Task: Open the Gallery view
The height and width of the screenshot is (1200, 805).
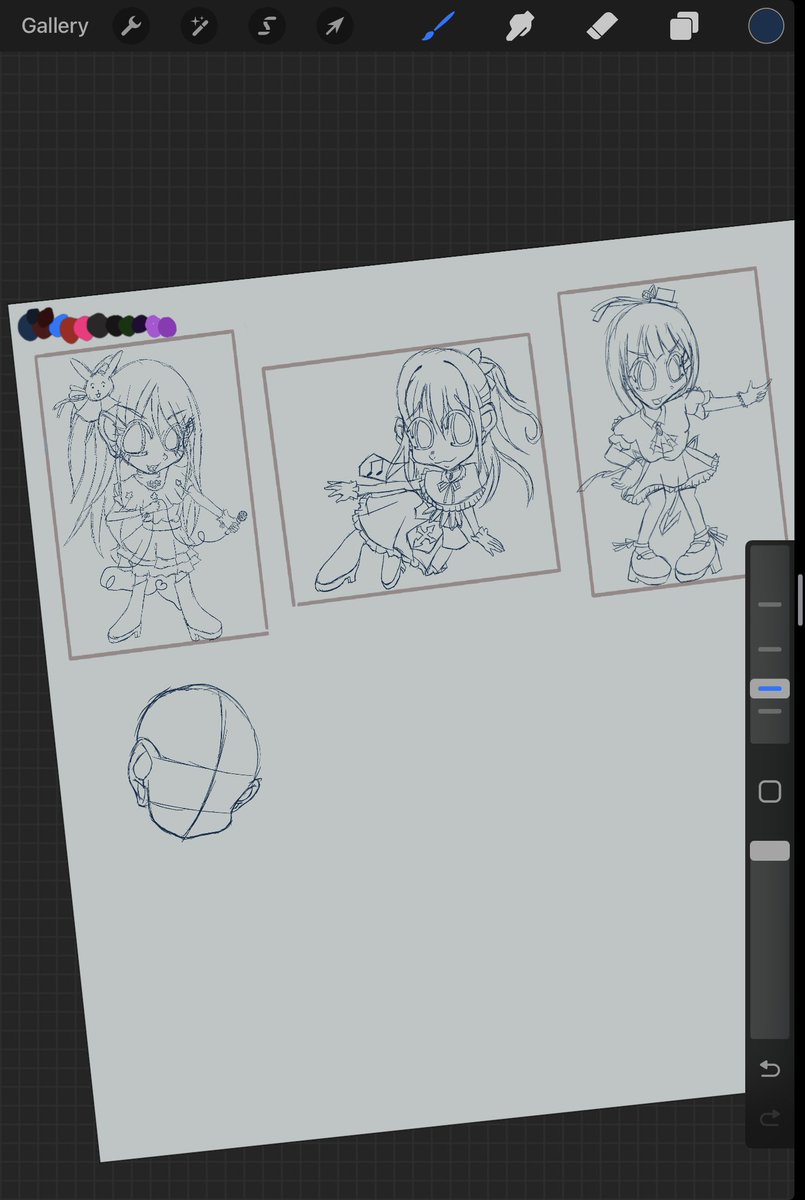Action: [x=55, y=26]
